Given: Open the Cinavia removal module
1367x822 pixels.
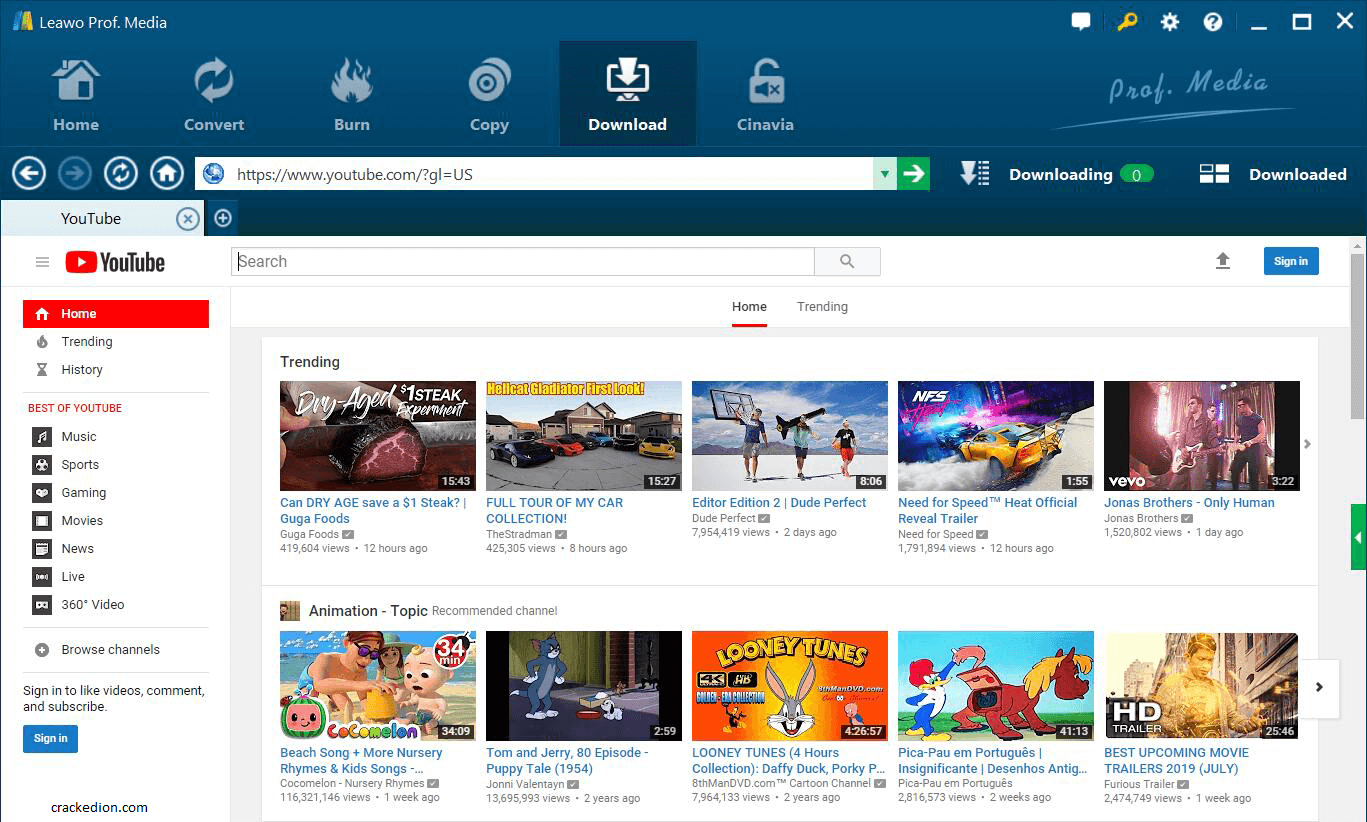Looking at the screenshot, I should (766, 95).
